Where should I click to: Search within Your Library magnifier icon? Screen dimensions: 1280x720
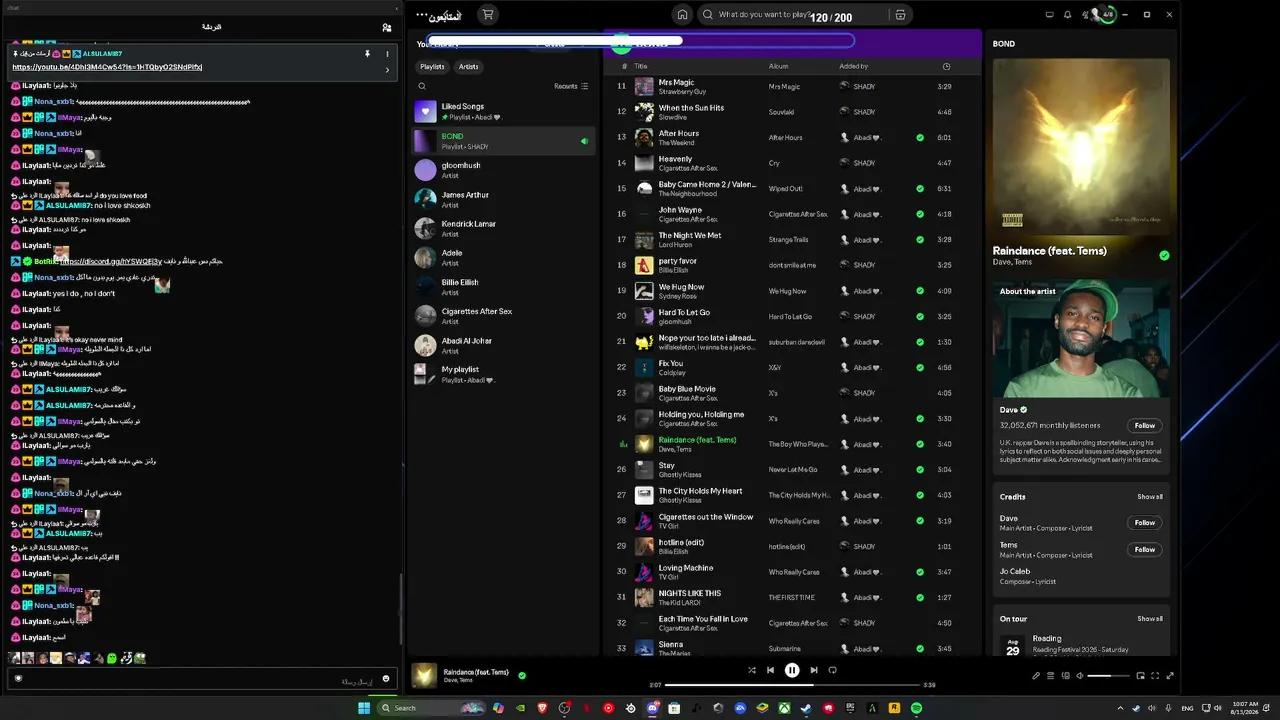pos(422,86)
